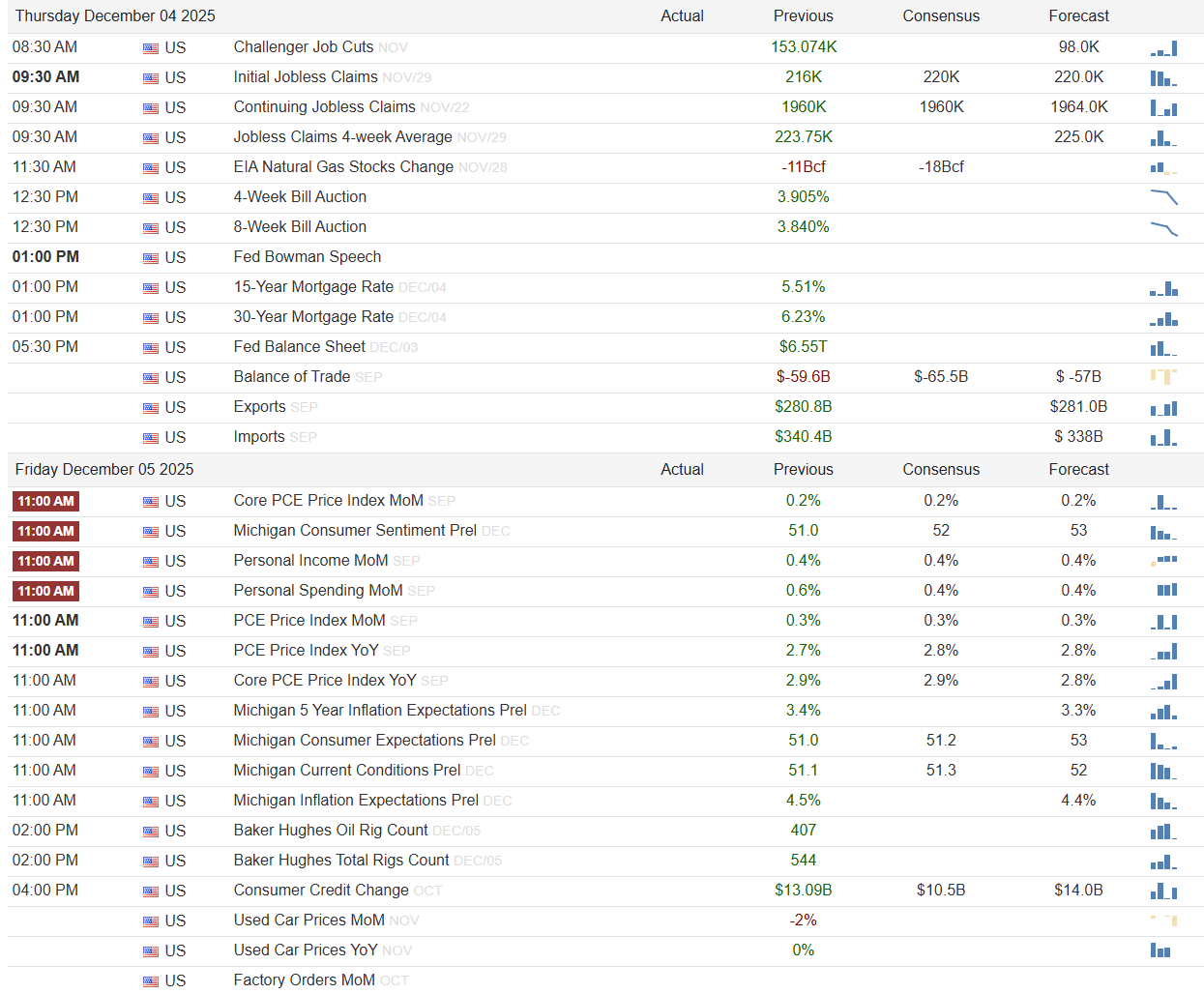Click the Consumer Credit Change chart icon

coord(1163,891)
